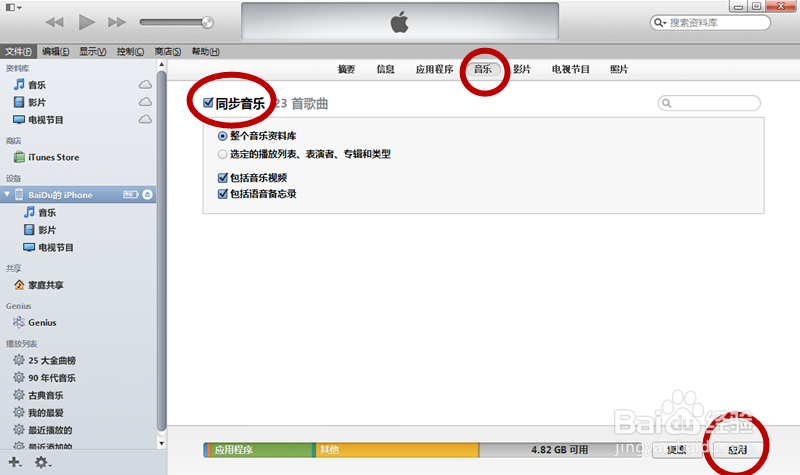Select the 整个音乐资料库 radio option
This screenshot has width=800, height=475.
point(222,136)
